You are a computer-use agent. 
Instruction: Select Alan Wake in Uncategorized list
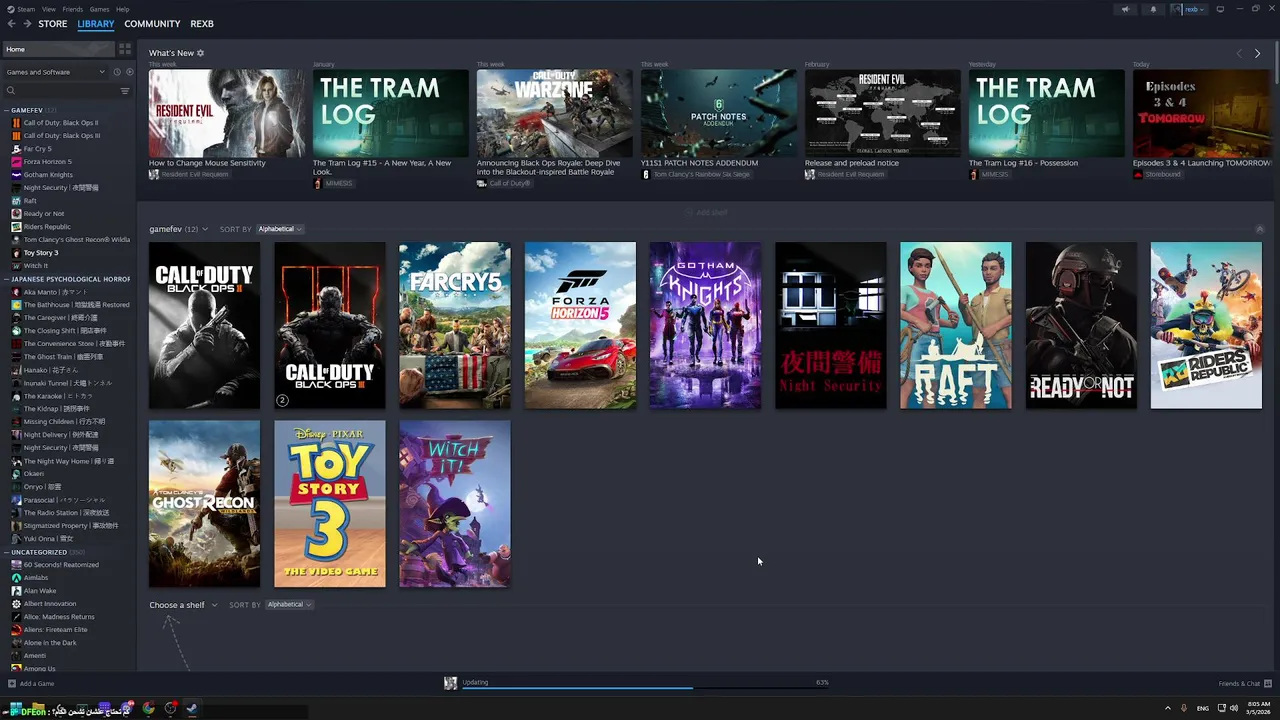(39, 591)
